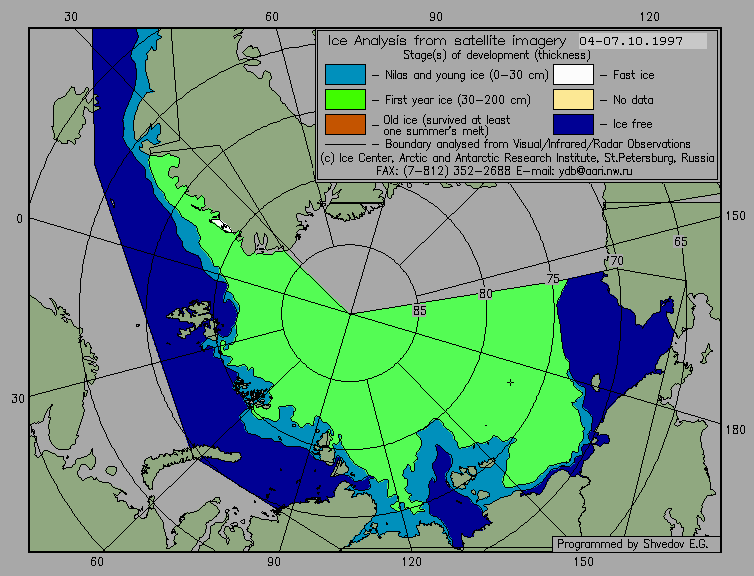
Task: Click the white fast ice patch near Greenland
Action: [x=224, y=225]
